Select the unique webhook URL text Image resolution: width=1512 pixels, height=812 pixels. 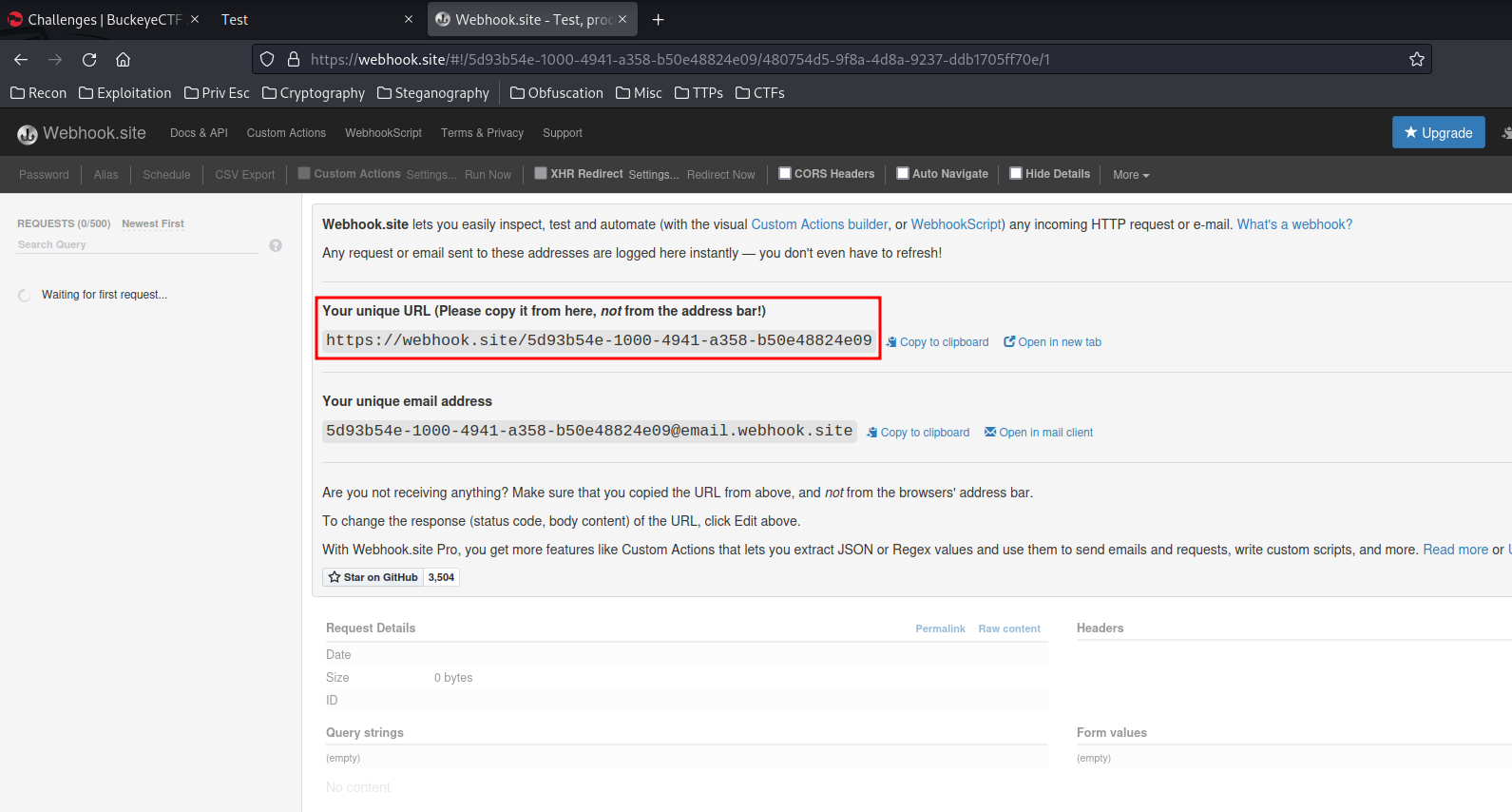pyautogui.click(x=599, y=340)
